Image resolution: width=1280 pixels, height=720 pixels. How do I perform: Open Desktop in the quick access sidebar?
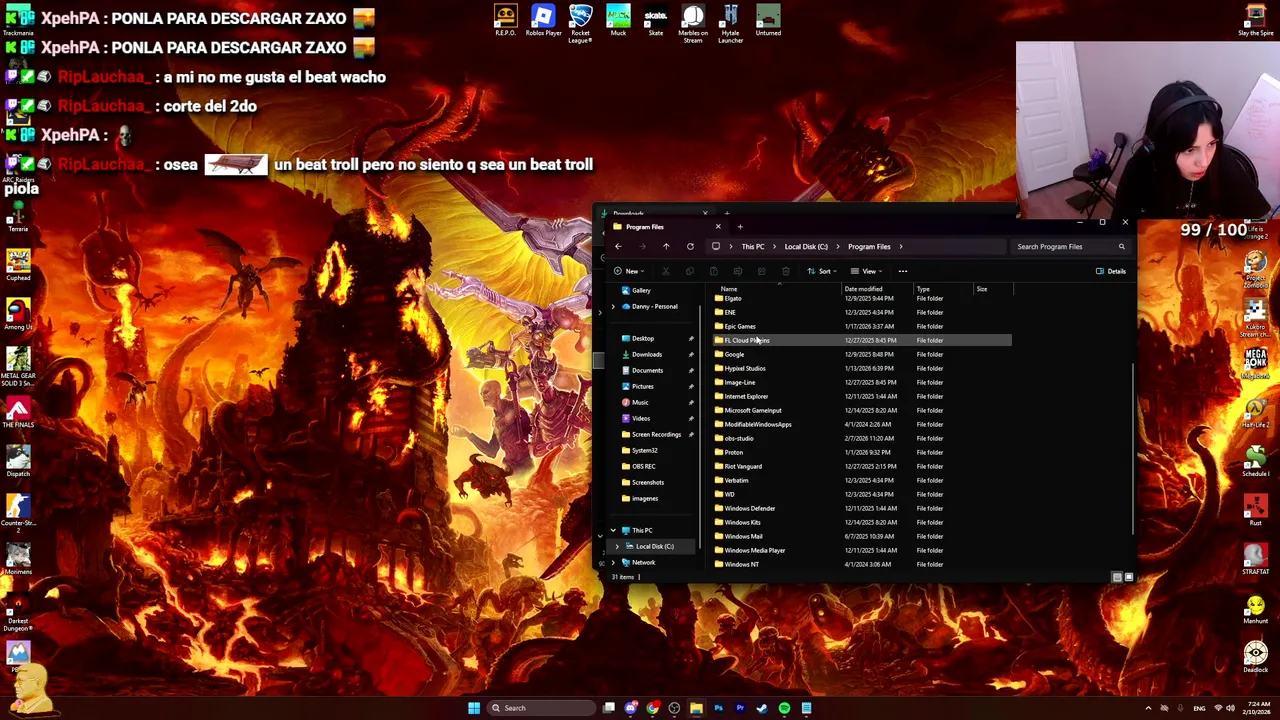(x=643, y=339)
